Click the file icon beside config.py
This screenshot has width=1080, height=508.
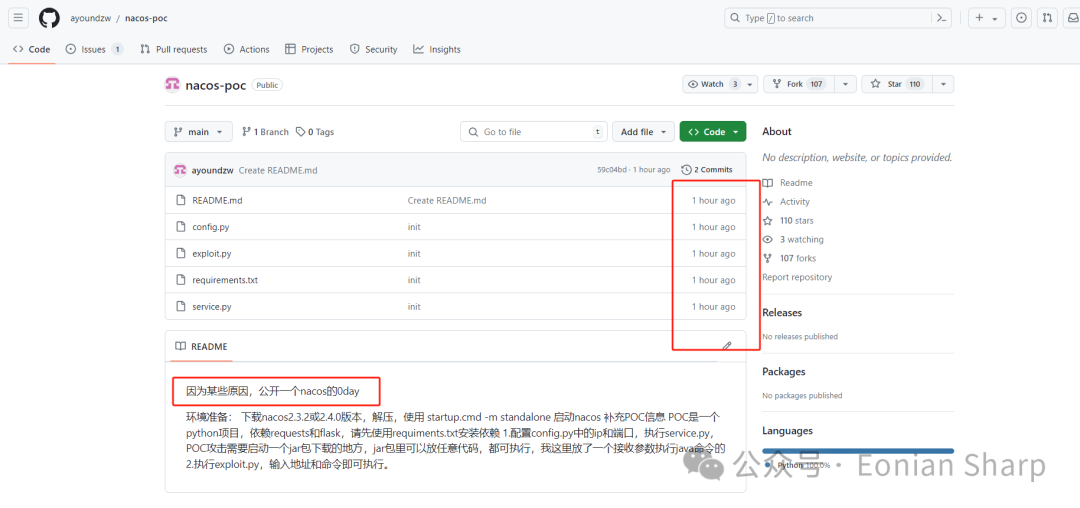180,226
